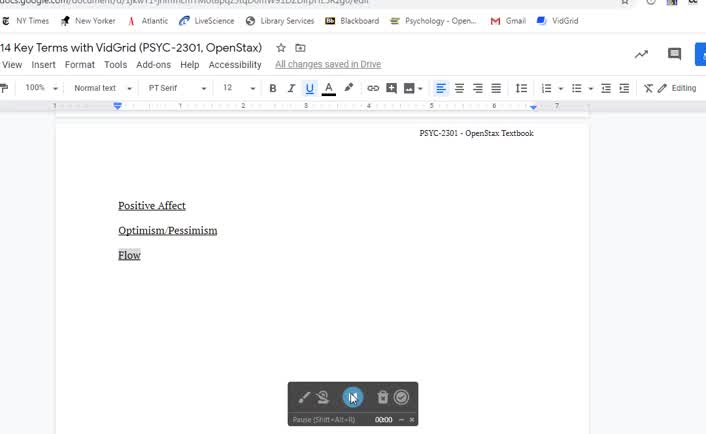Select the draw brush tool in recorder
The width and height of the screenshot is (706, 434).
pos(305,397)
